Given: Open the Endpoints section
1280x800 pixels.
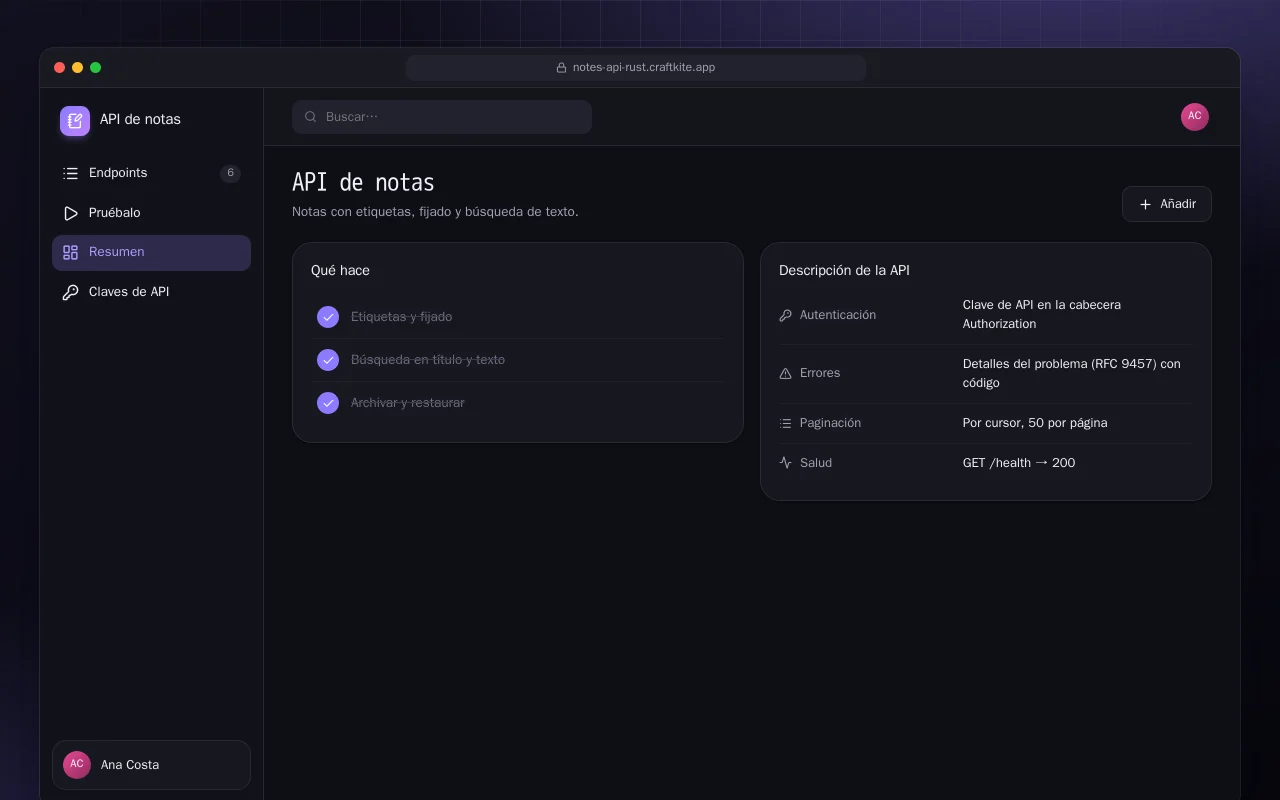Looking at the screenshot, I should (151, 173).
